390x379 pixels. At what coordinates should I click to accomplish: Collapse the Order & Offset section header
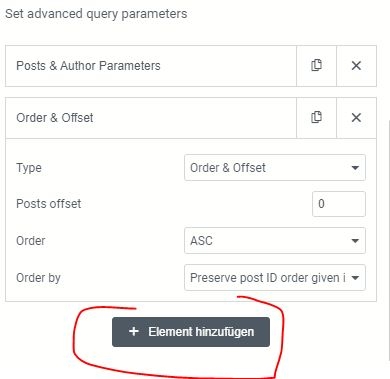pos(151,118)
